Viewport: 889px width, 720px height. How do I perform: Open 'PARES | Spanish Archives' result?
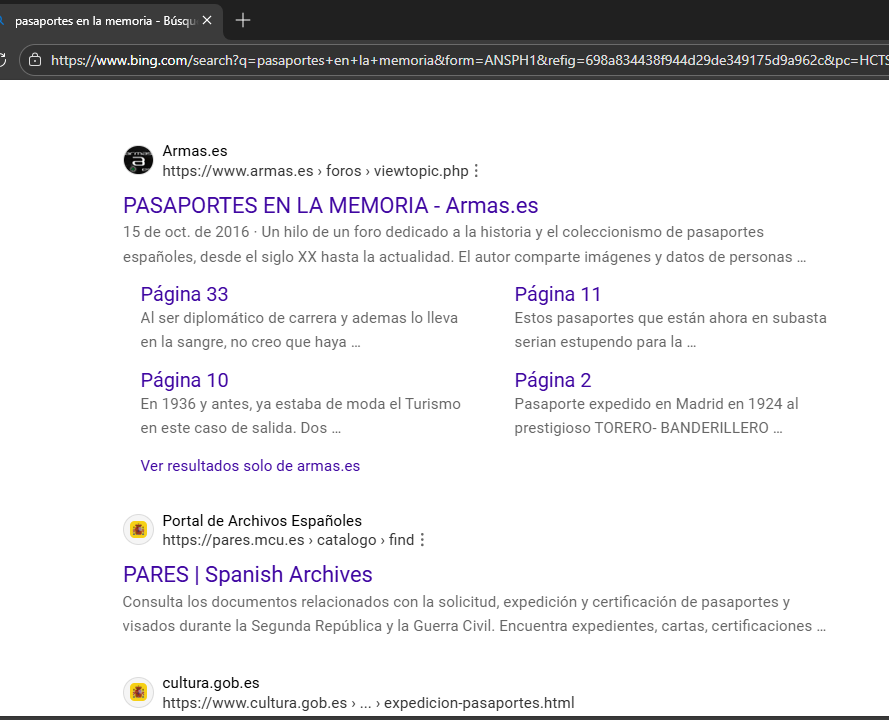click(247, 575)
